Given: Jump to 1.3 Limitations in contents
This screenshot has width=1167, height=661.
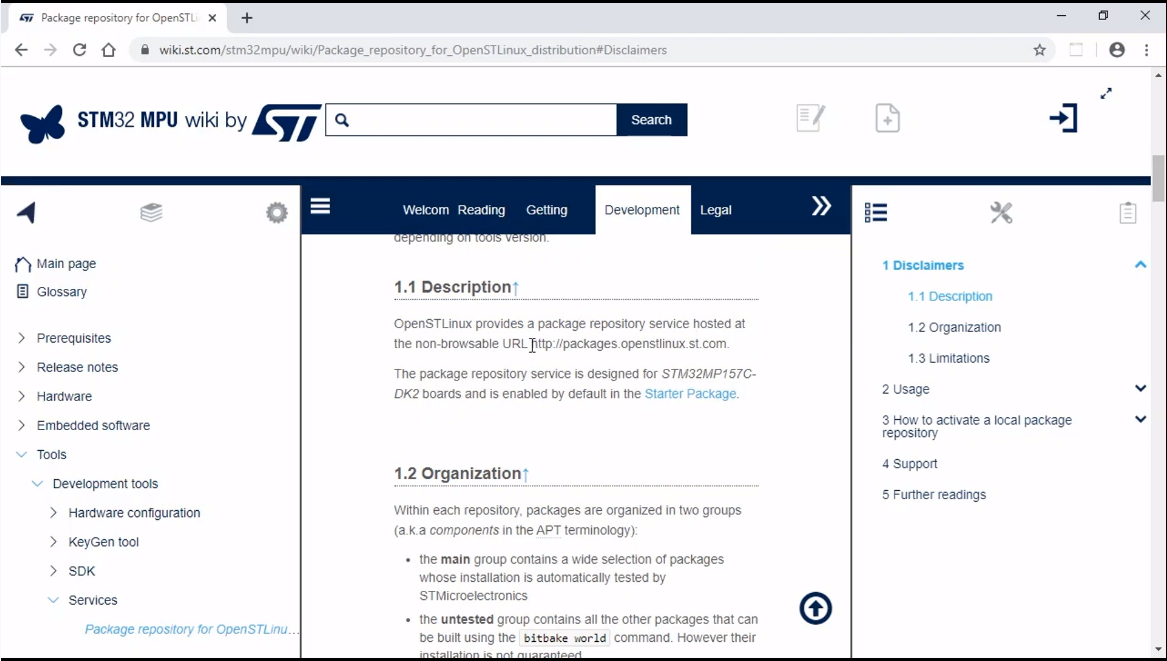Looking at the screenshot, I should coord(948,358).
